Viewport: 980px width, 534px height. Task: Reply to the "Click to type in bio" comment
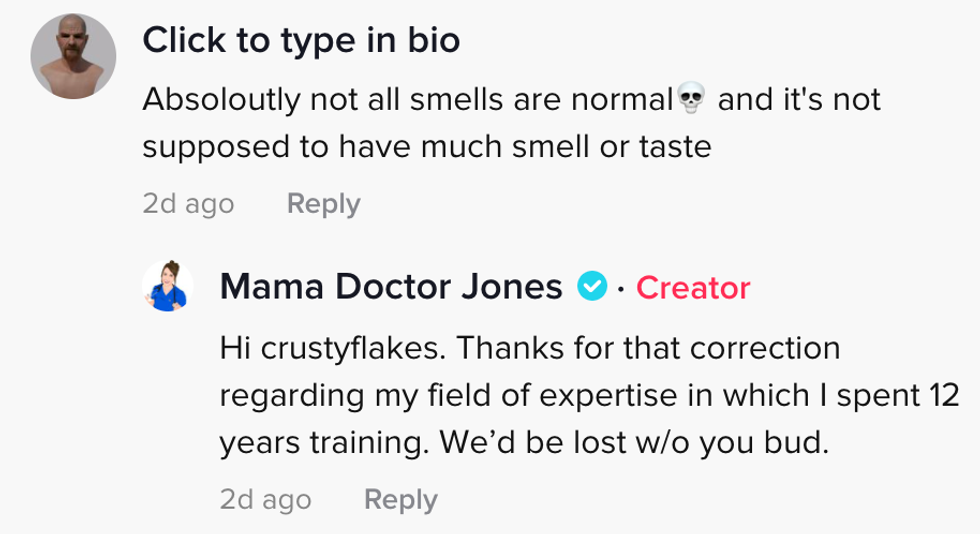(x=323, y=204)
